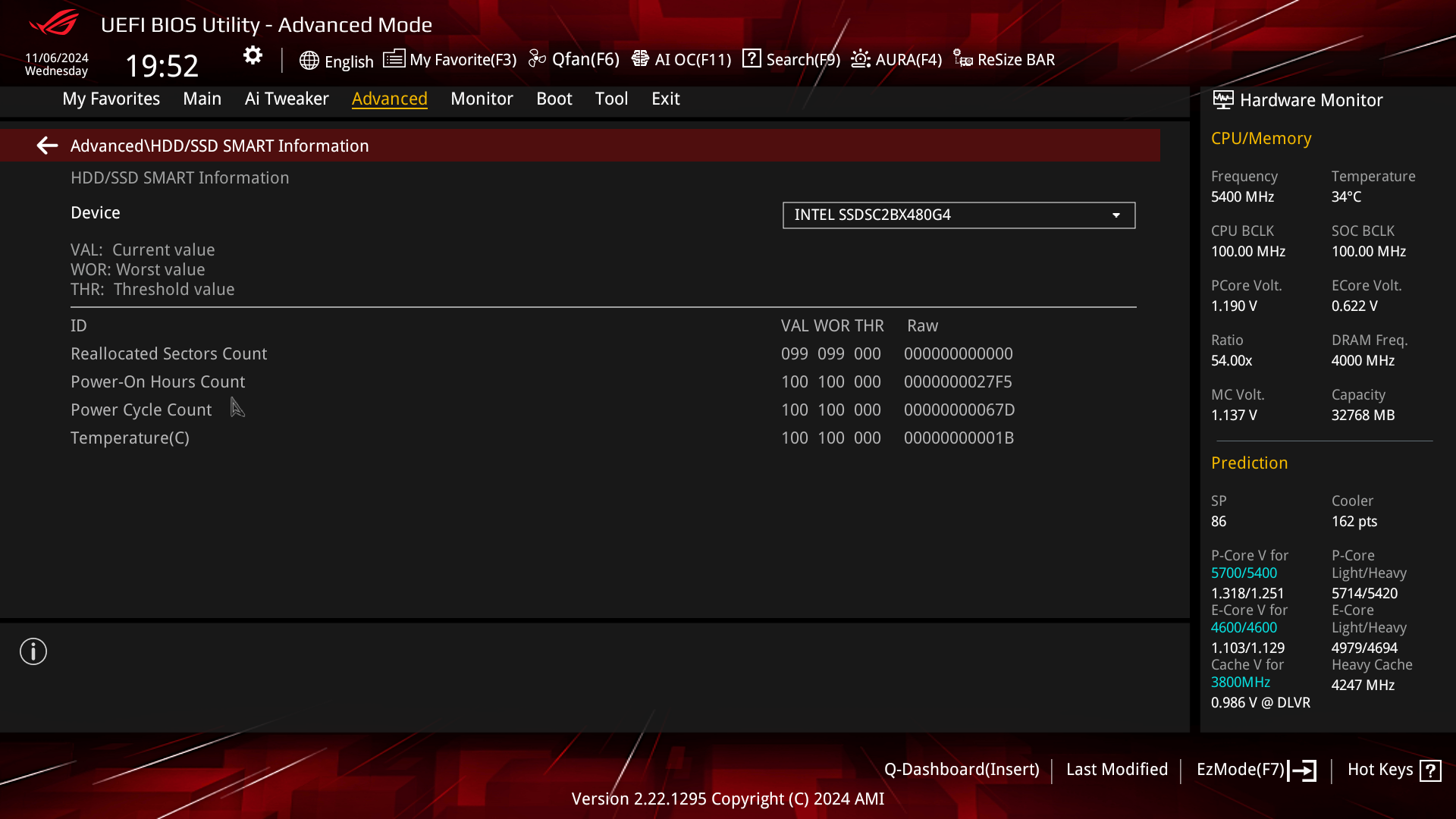Screen dimensions: 1456x819
Task: Select INTEL SSDSC2BX480G4 device combo box
Action: (x=948, y=215)
